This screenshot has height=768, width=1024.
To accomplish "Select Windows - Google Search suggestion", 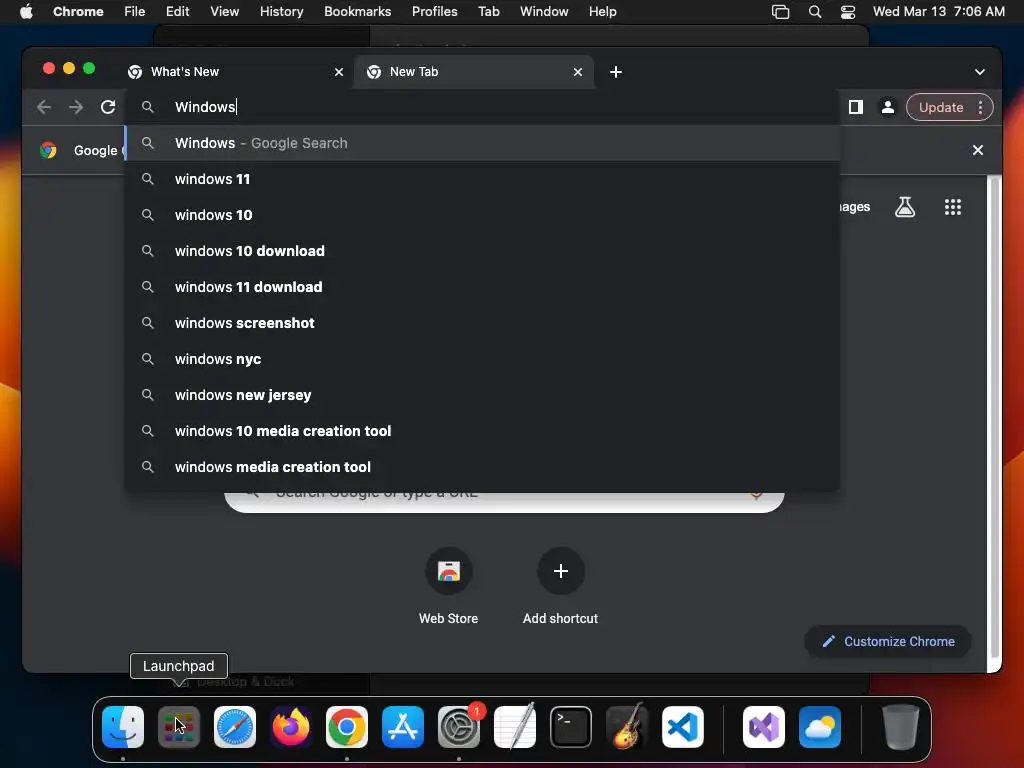I will [482, 143].
